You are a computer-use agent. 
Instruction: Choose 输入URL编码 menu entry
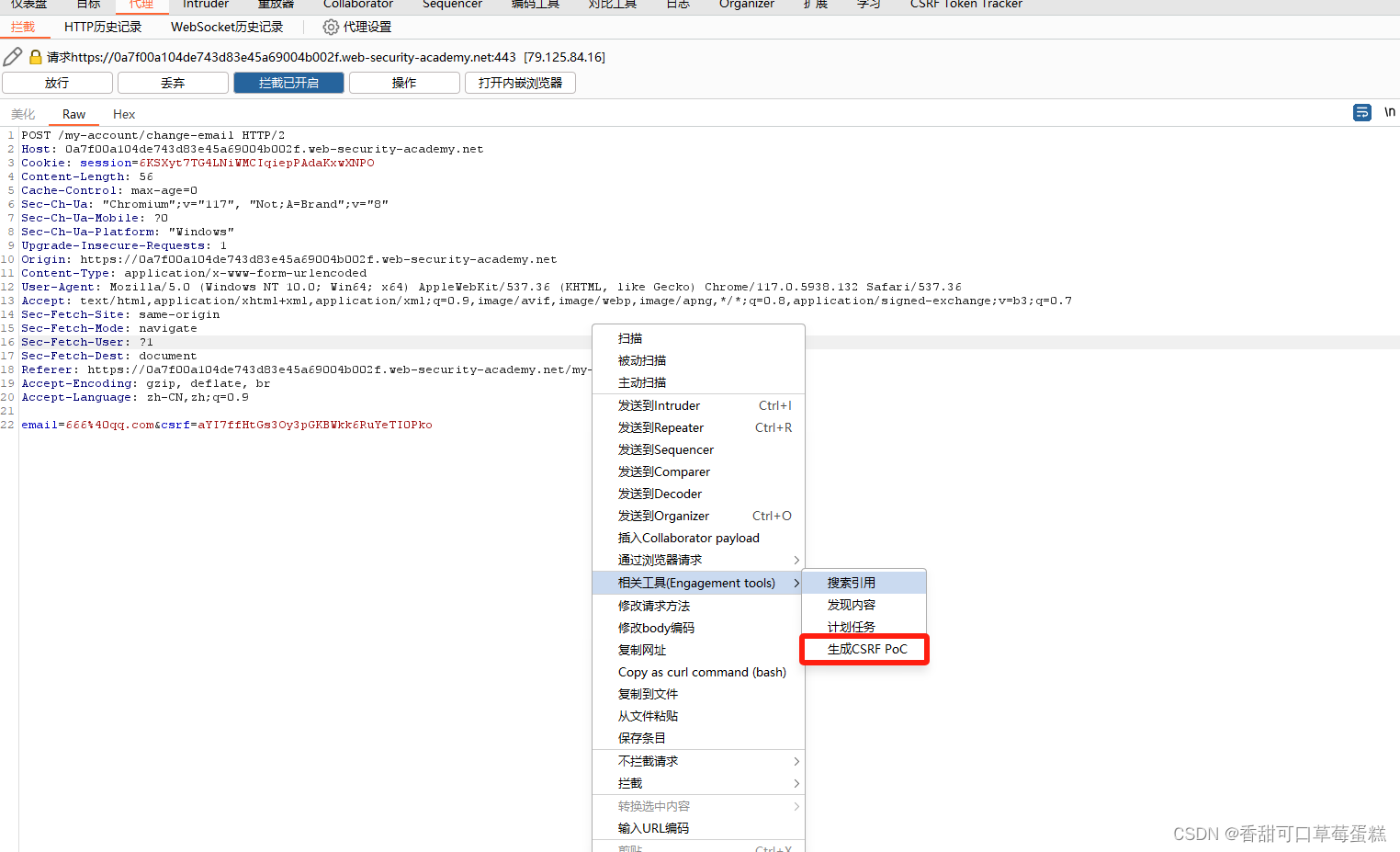pyautogui.click(x=698, y=828)
